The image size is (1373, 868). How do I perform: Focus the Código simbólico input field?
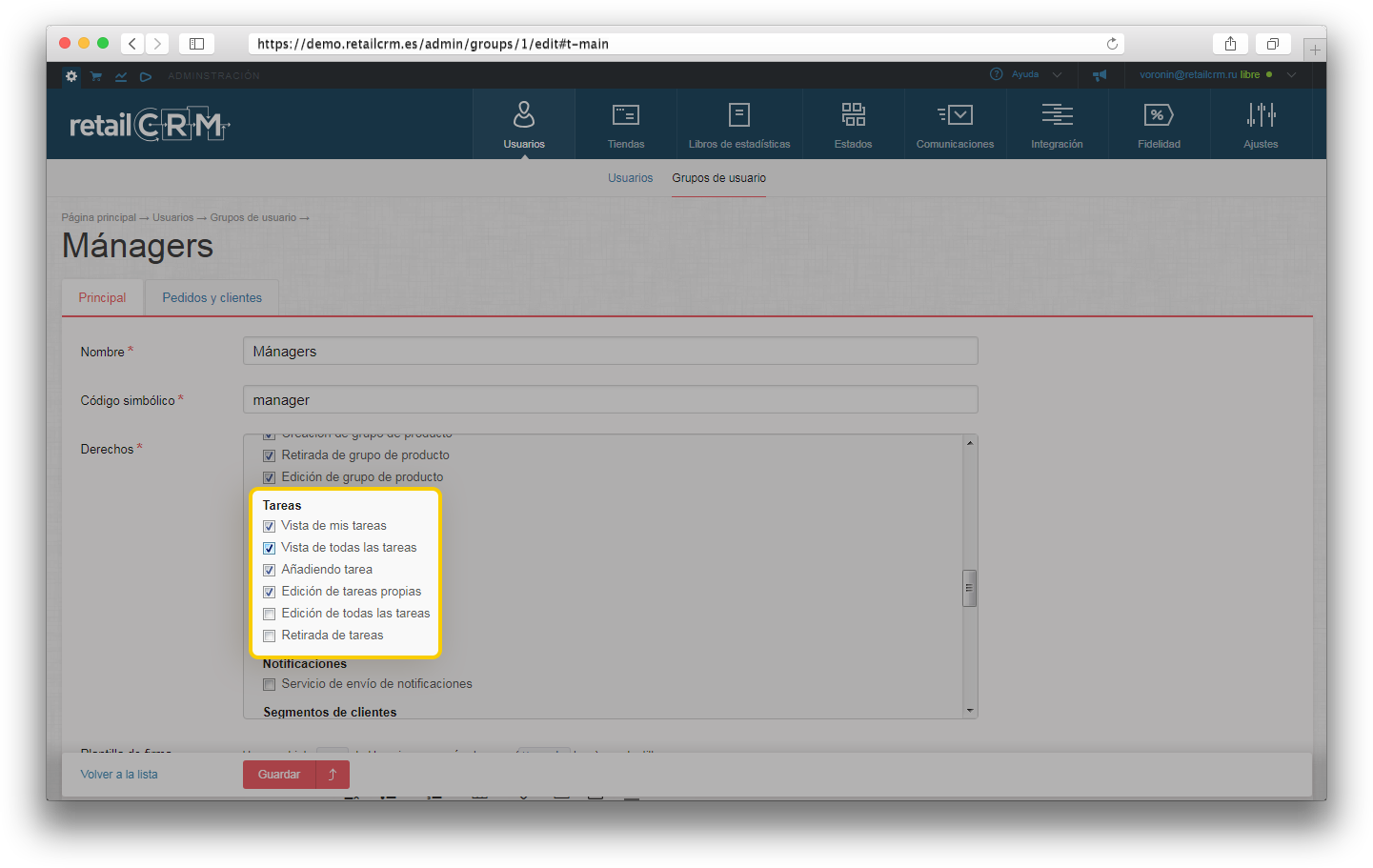coord(611,399)
